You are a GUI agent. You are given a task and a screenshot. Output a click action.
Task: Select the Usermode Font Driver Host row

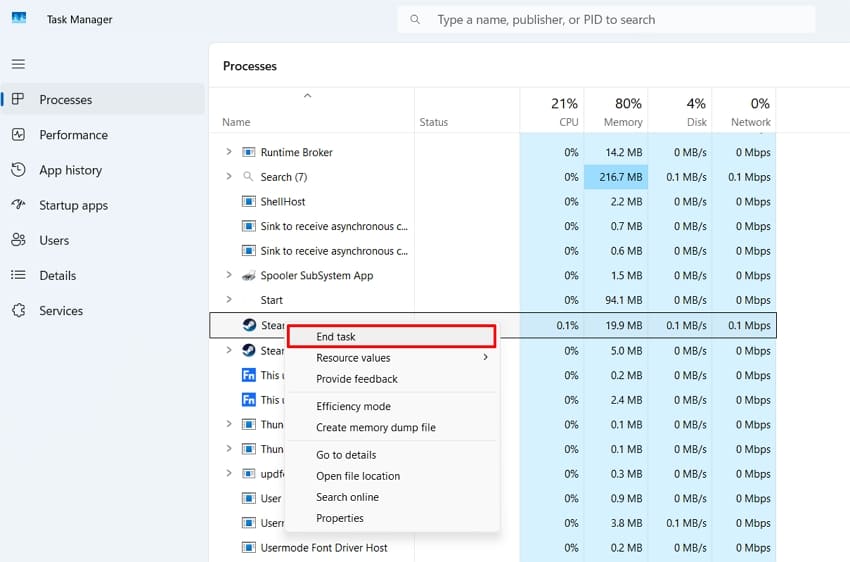click(x=492, y=547)
